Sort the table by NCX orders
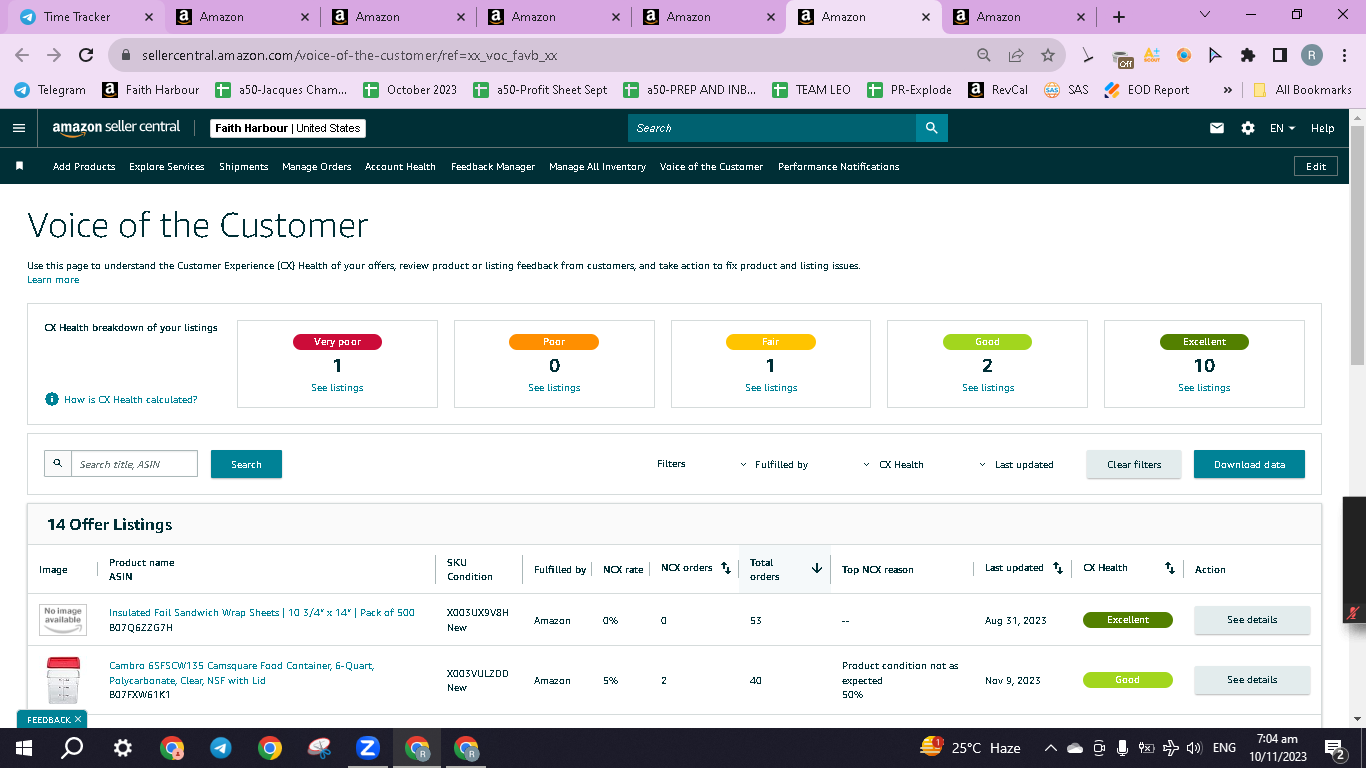 (x=726, y=568)
